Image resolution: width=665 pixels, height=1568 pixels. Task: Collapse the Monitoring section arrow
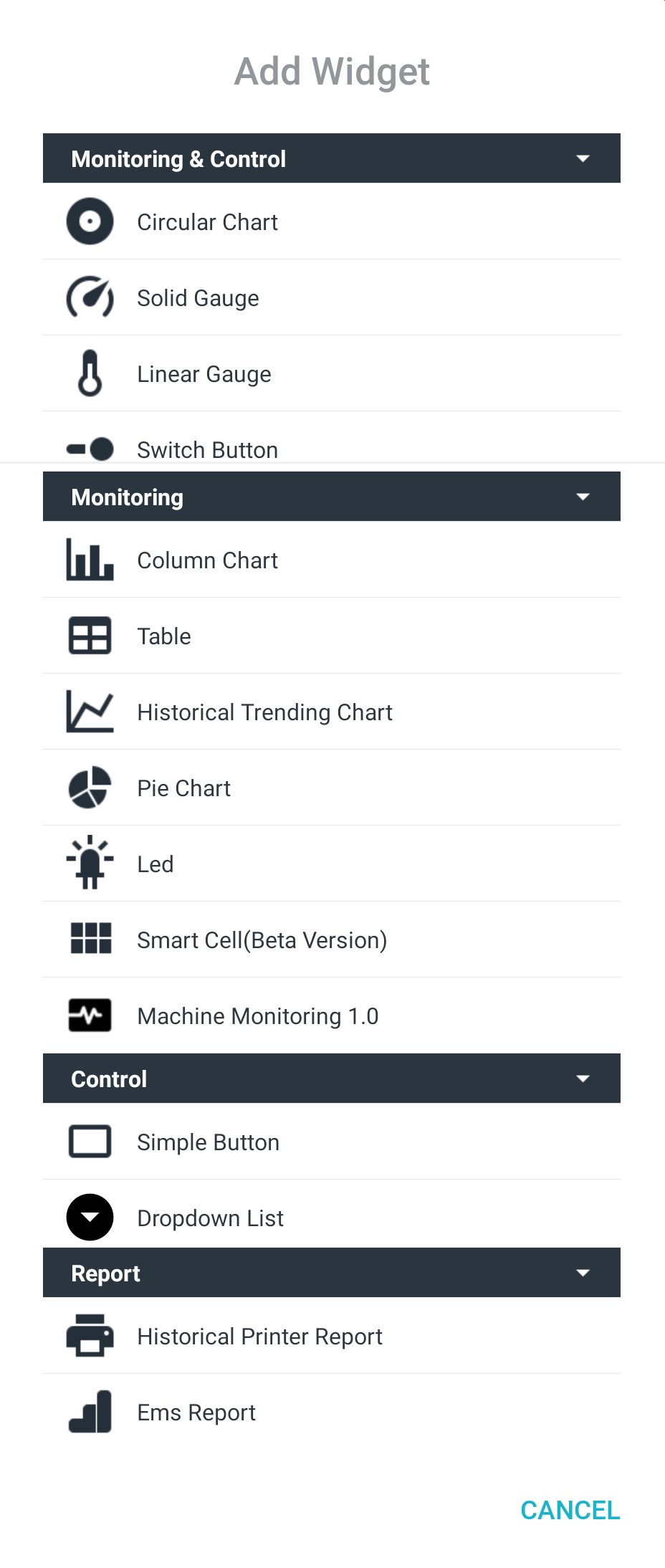pos(583,497)
